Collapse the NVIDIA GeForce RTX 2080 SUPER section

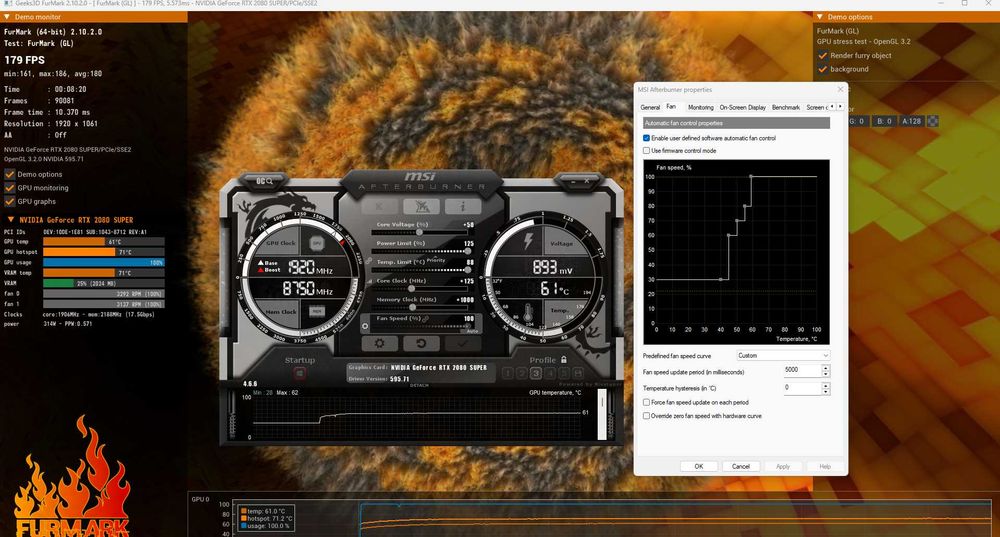pos(11,220)
